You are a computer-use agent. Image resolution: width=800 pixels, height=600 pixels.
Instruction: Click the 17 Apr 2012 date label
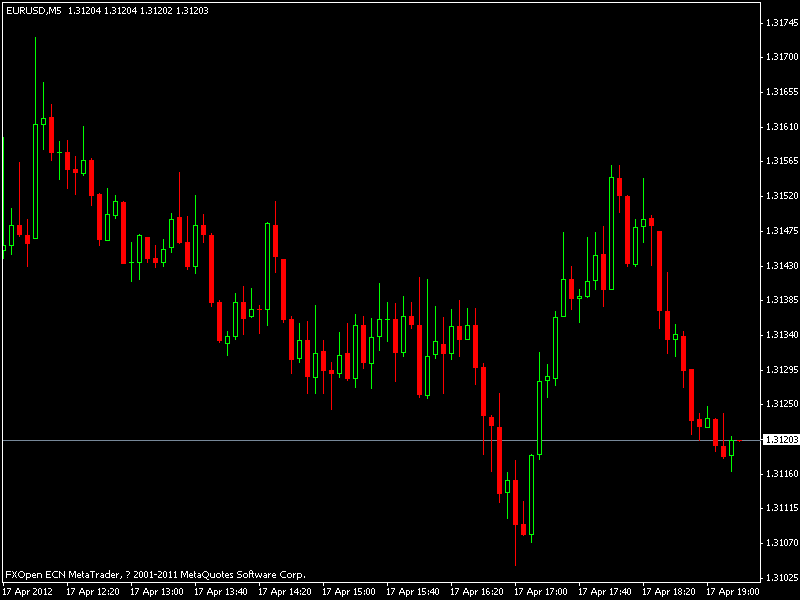28,591
